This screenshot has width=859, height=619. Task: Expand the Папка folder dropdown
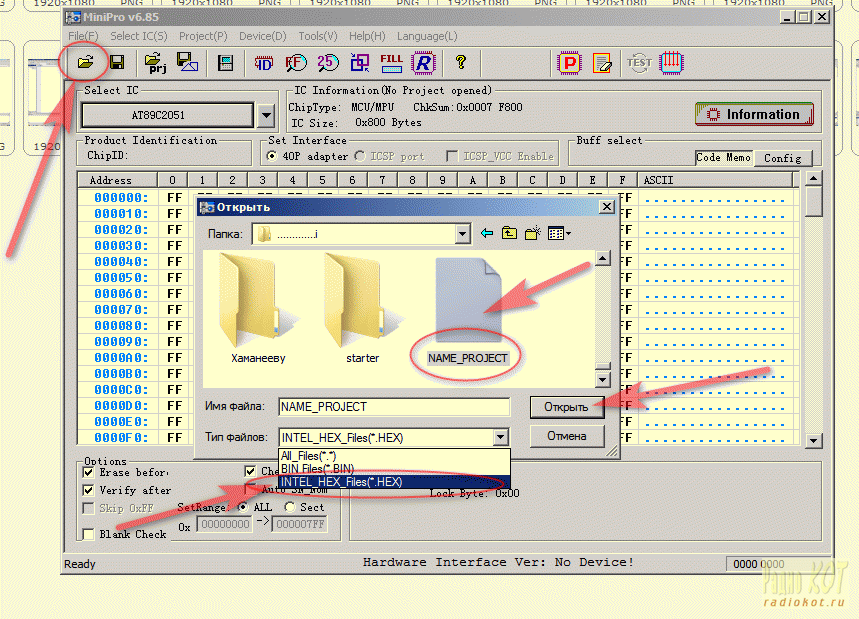(x=462, y=234)
